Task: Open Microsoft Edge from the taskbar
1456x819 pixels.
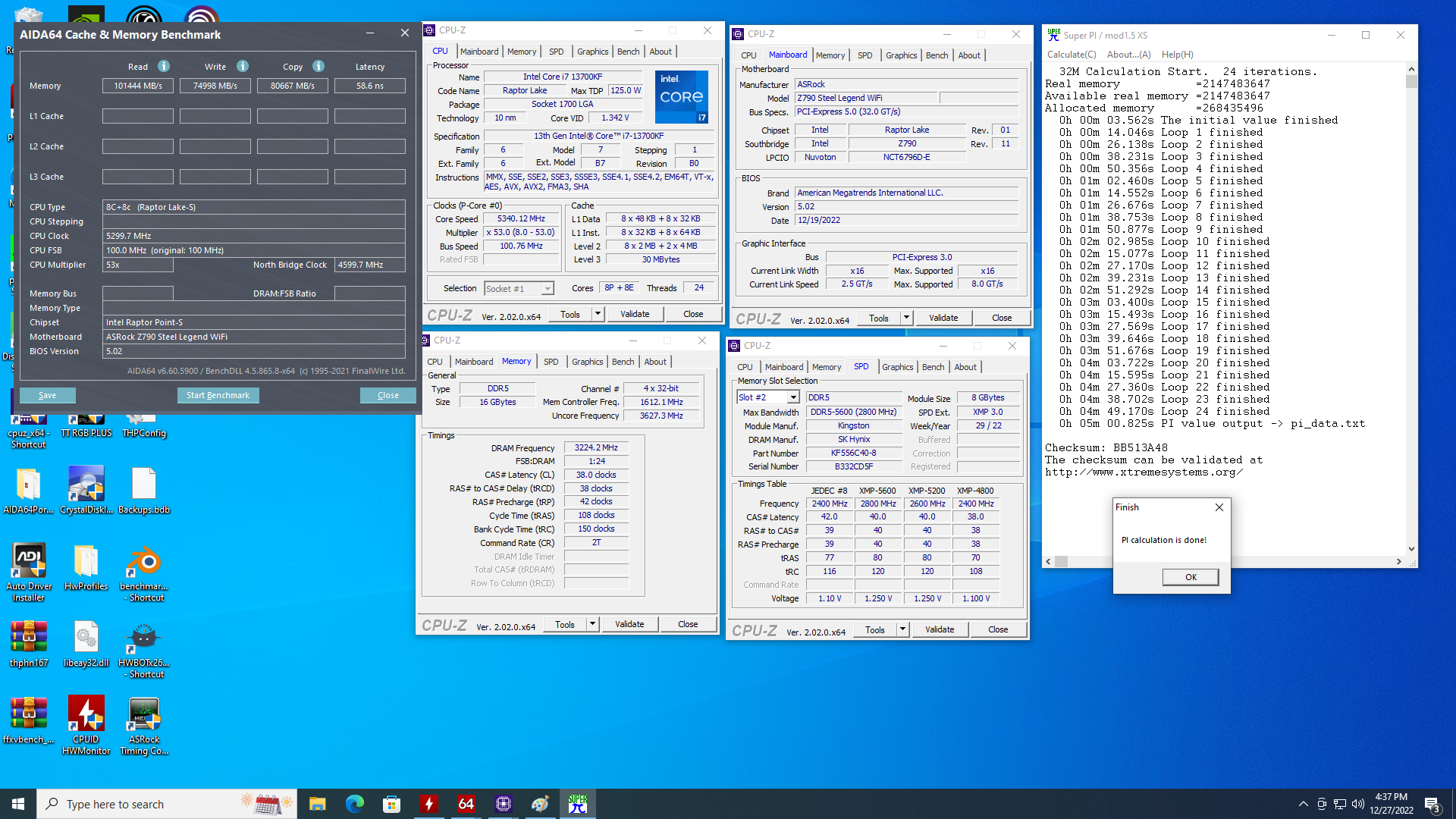Action: [x=354, y=804]
